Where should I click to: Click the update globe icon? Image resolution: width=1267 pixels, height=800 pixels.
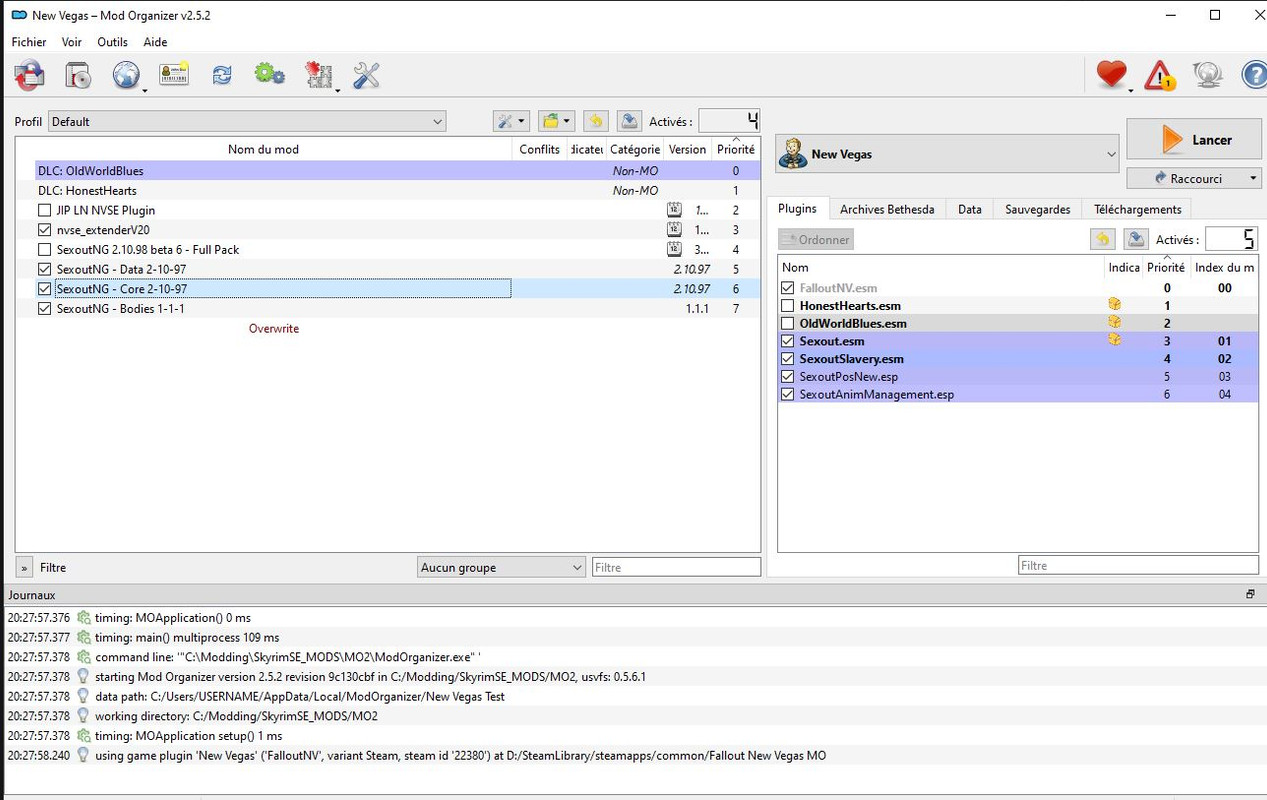click(1207, 75)
